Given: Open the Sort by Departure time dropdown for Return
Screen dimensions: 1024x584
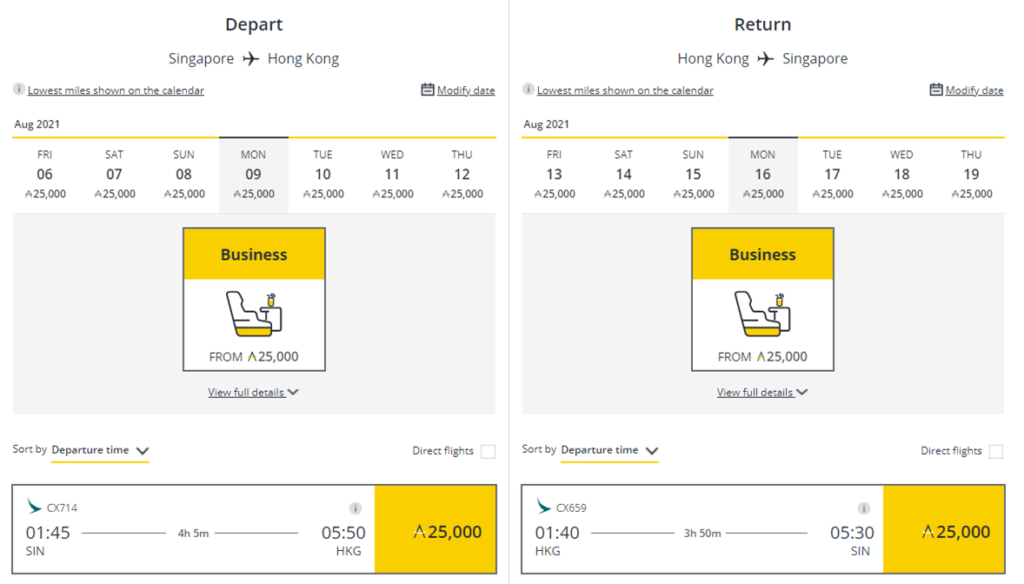Looking at the screenshot, I should pyautogui.click(x=610, y=450).
